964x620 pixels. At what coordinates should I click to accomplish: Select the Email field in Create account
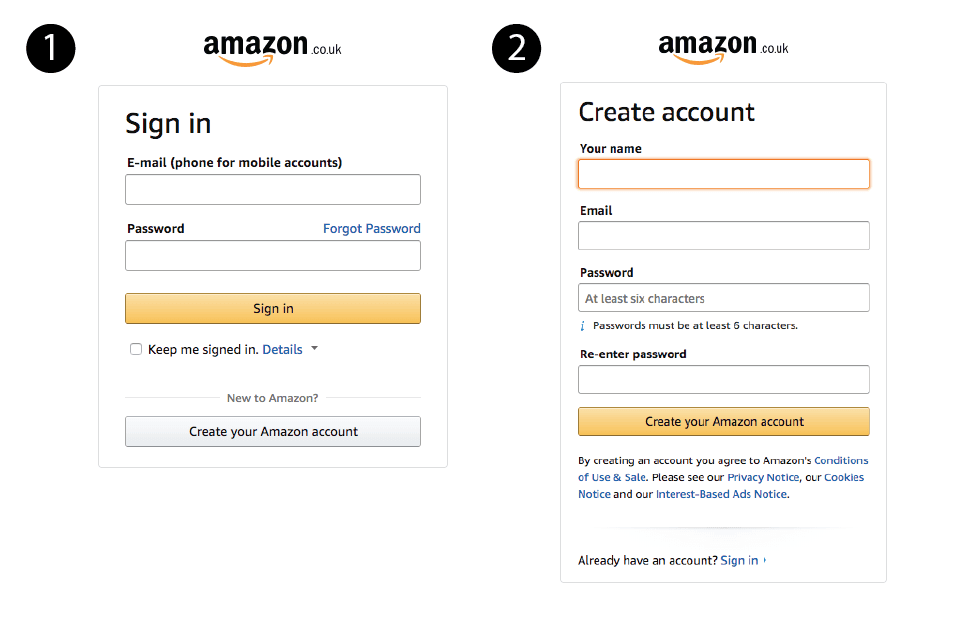click(724, 235)
